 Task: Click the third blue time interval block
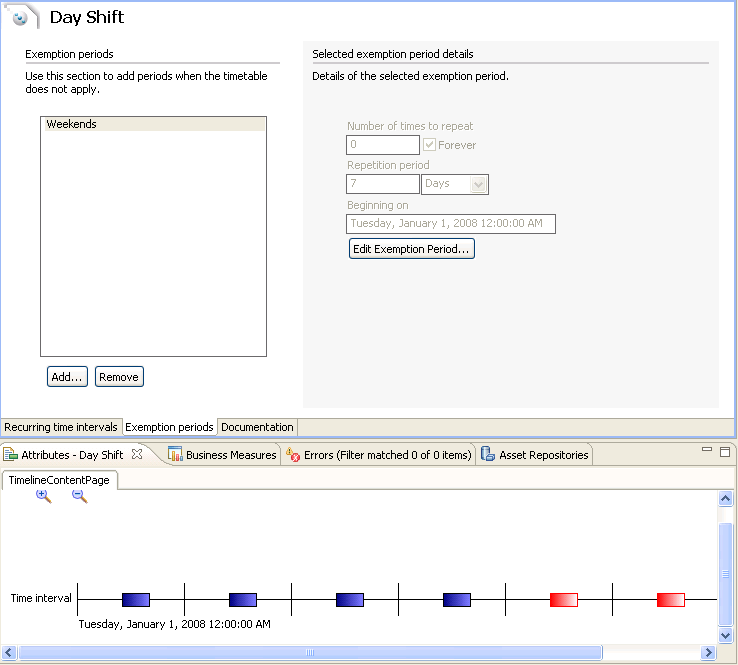(x=350, y=600)
